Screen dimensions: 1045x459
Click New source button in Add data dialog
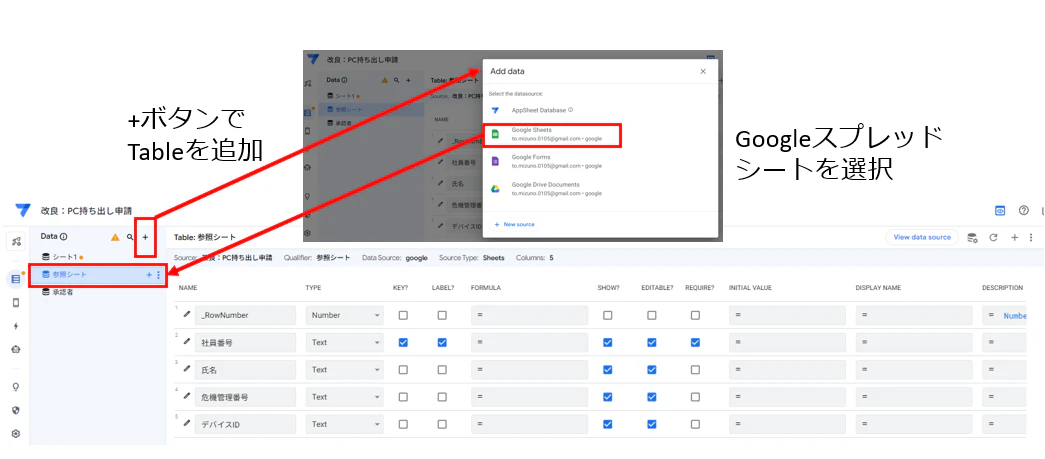pos(515,225)
